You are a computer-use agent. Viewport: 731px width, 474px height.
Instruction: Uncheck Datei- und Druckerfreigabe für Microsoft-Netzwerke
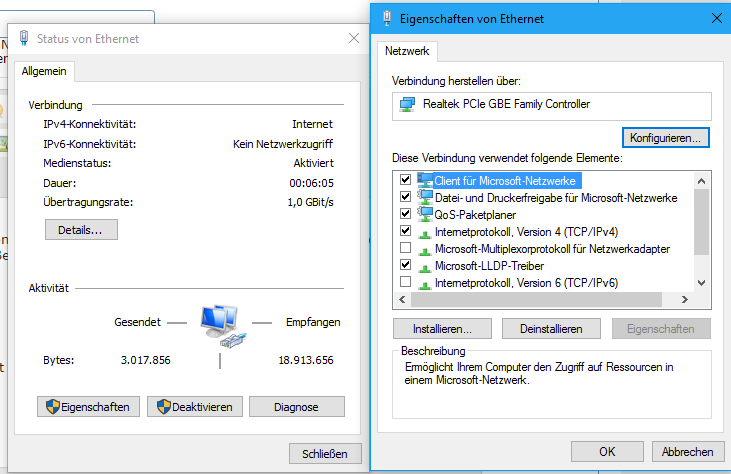(406, 197)
